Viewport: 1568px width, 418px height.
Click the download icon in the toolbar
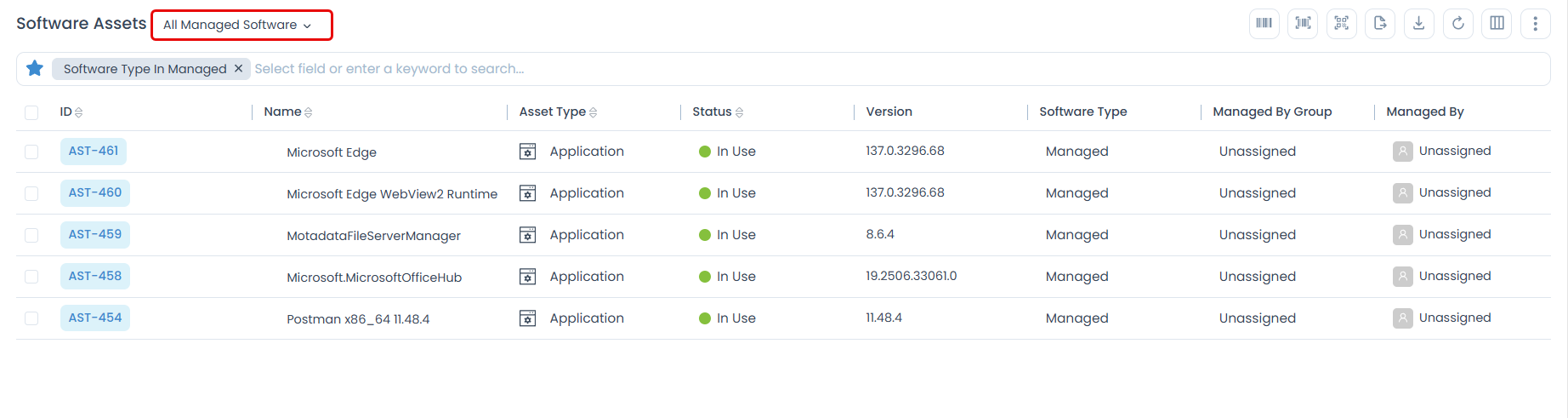[x=1418, y=23]
